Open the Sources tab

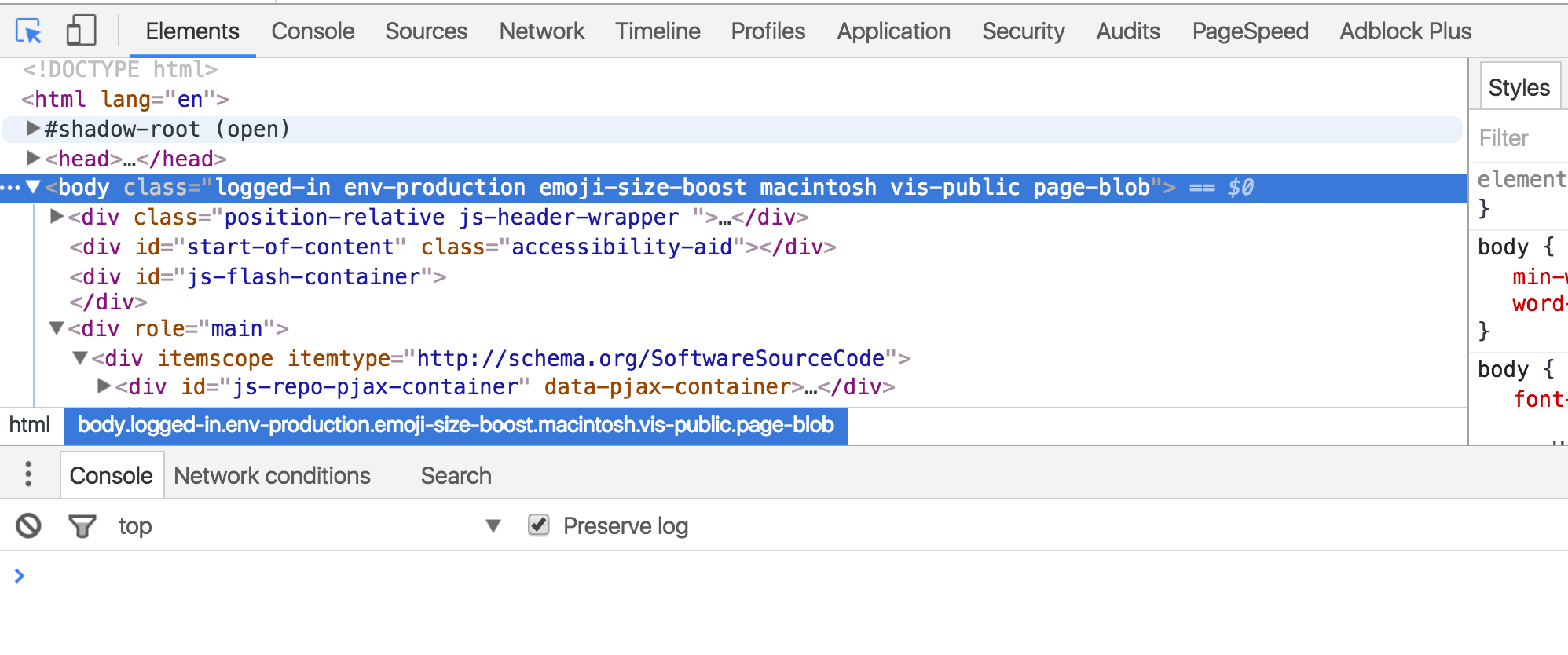coord(426,31)
